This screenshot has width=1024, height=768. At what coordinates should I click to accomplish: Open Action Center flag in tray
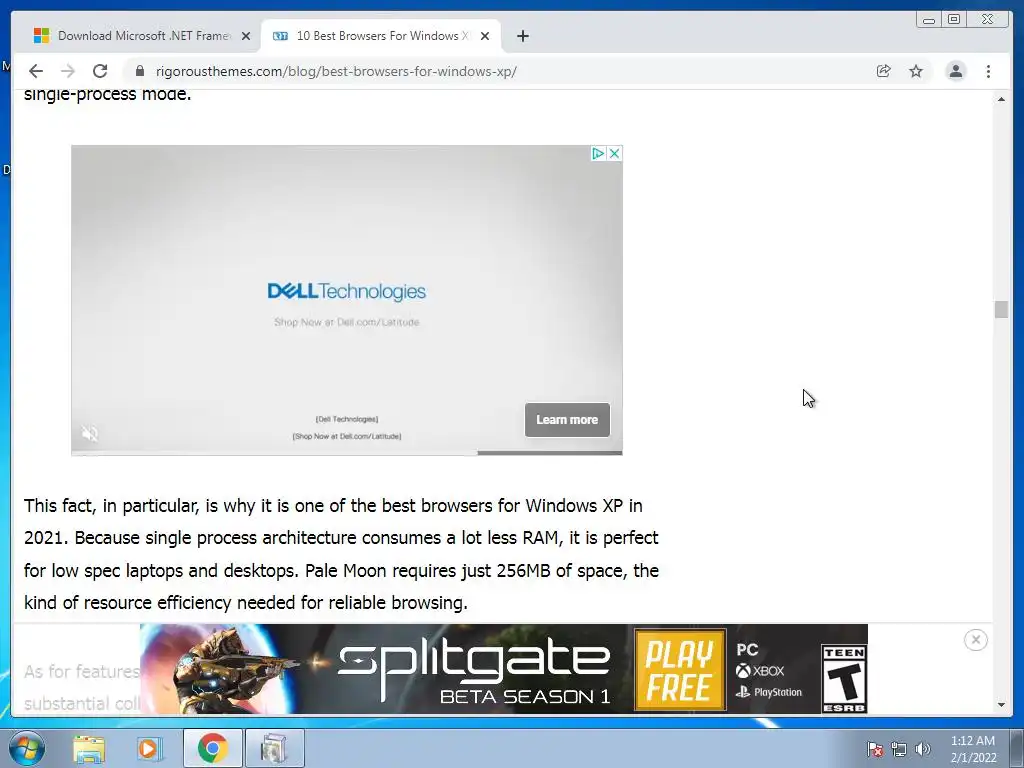coord(875,749)
